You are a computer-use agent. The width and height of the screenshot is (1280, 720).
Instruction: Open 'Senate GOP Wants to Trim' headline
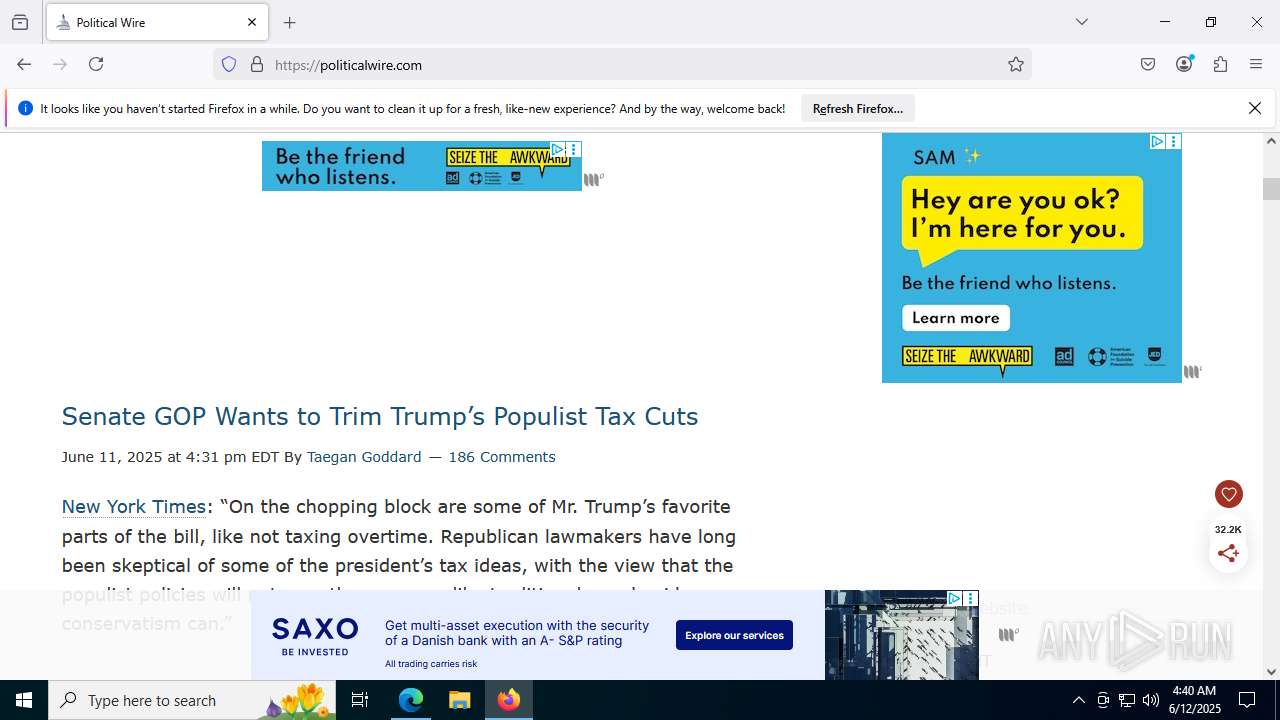(380, 416)
